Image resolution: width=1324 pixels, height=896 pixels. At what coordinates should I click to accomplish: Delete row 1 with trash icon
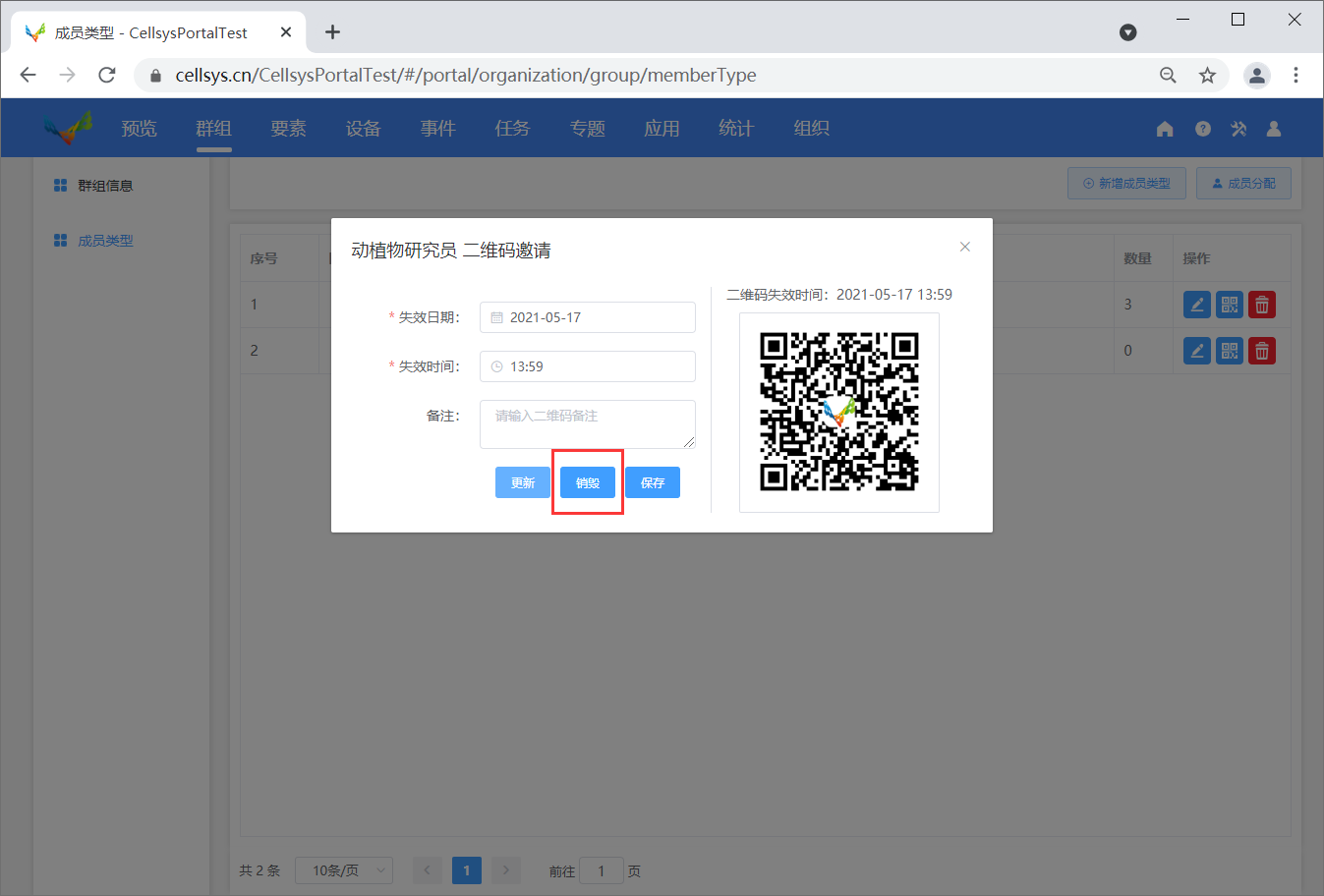(1262, 305)
